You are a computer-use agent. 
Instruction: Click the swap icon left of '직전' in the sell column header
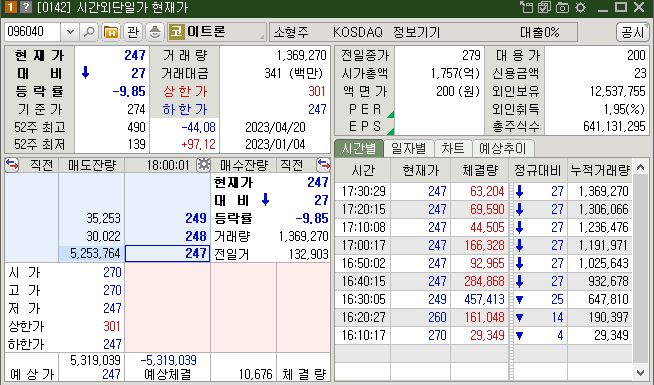12,165
